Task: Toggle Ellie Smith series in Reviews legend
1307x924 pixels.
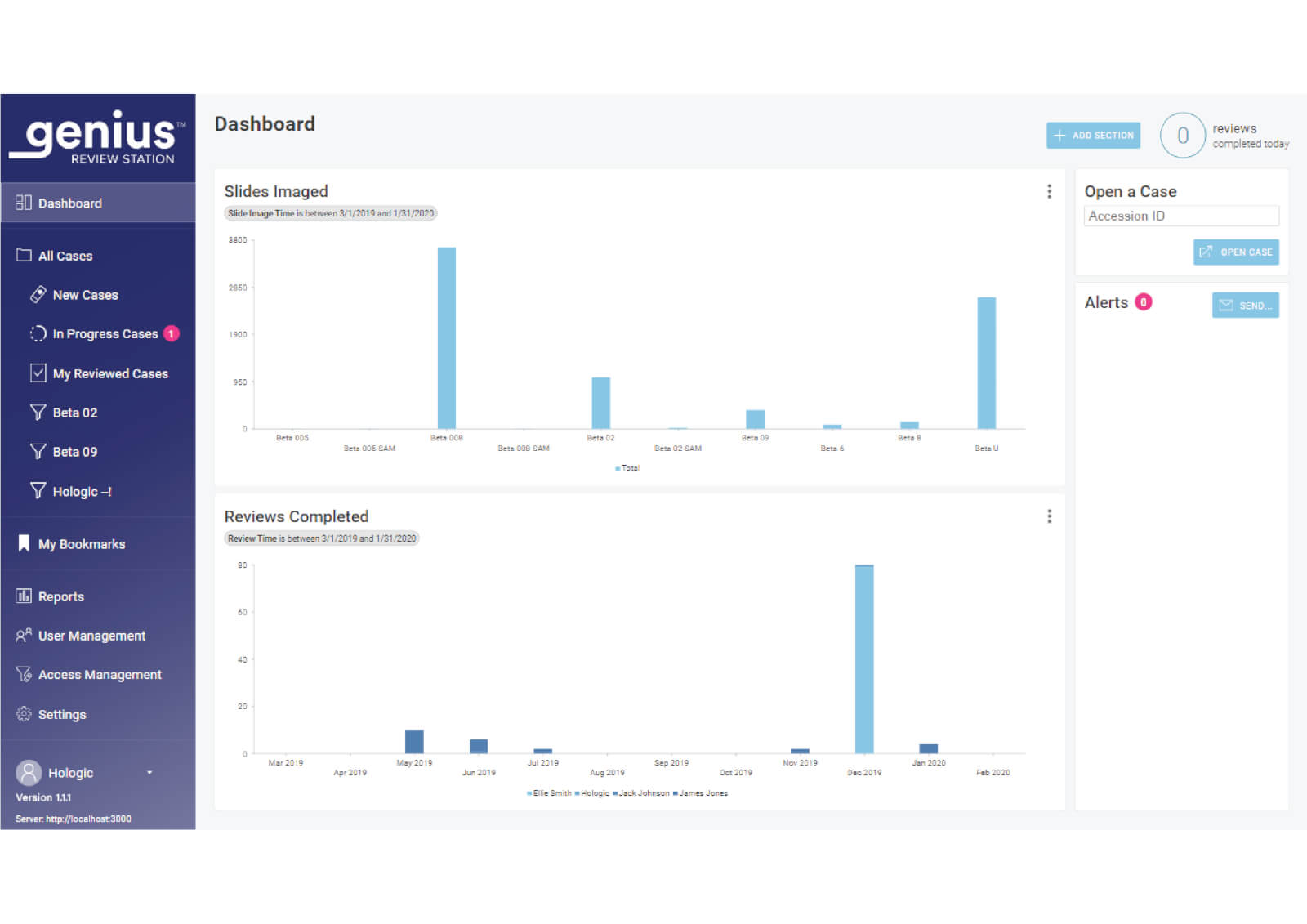Action: click(549, 793)
